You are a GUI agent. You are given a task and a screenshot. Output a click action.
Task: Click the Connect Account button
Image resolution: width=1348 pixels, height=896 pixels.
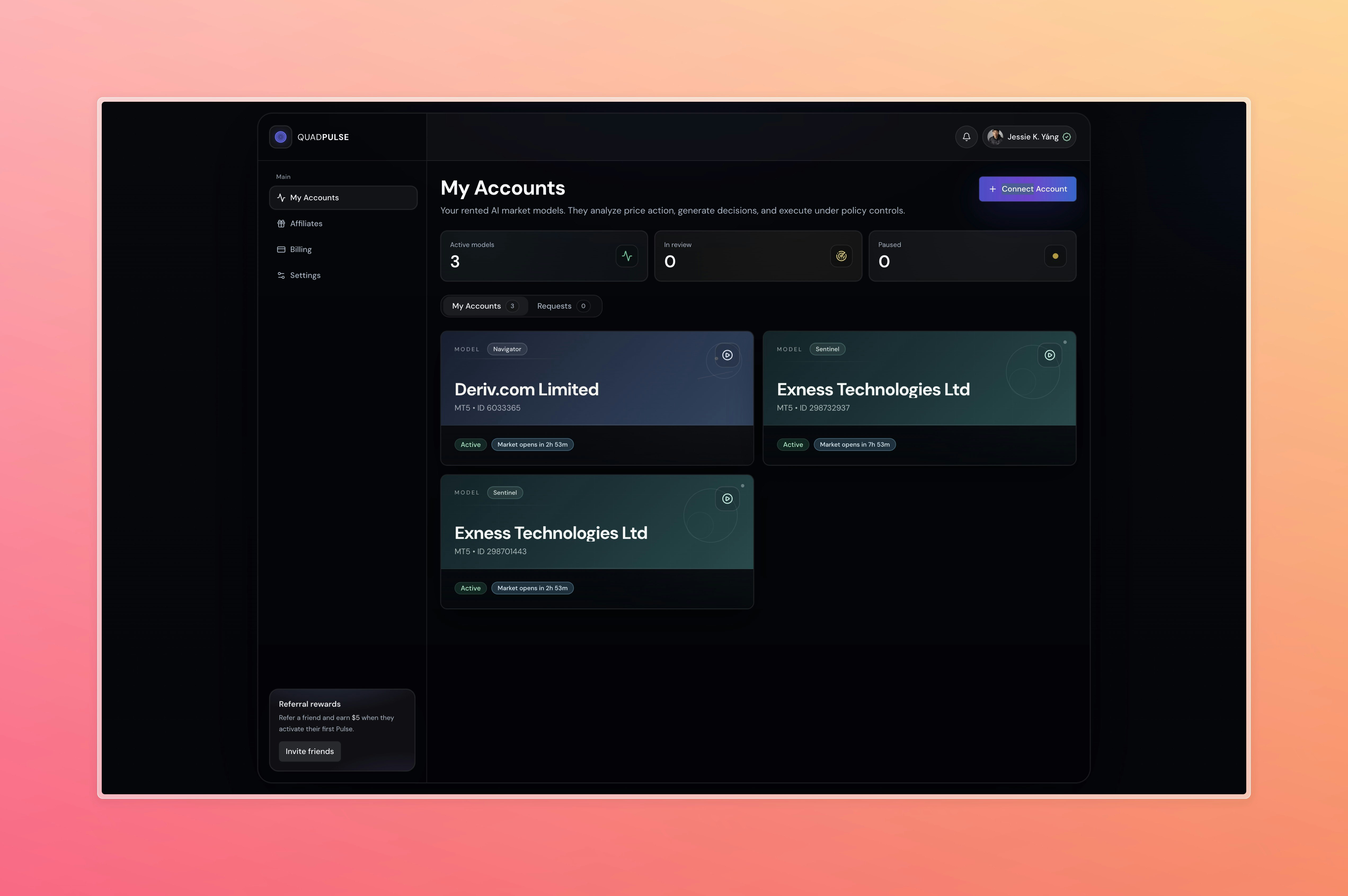tap(1027, 189)
